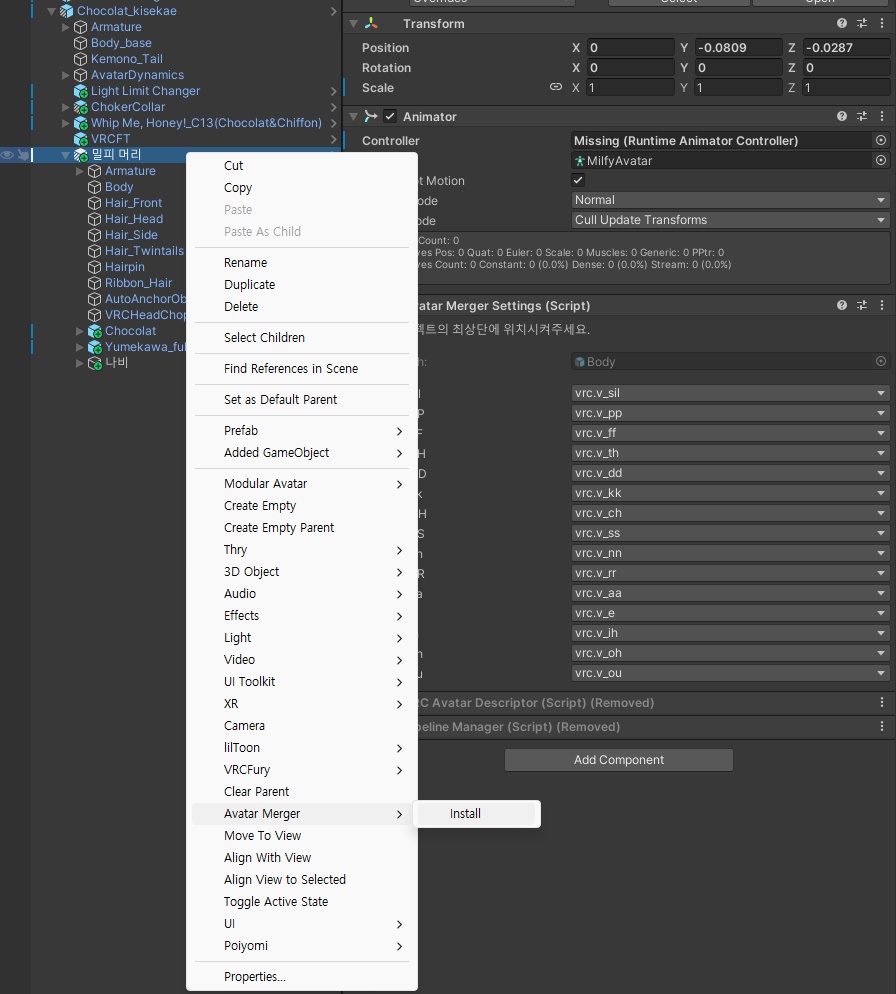Collapse the Animator component foldout

[354, 116]
